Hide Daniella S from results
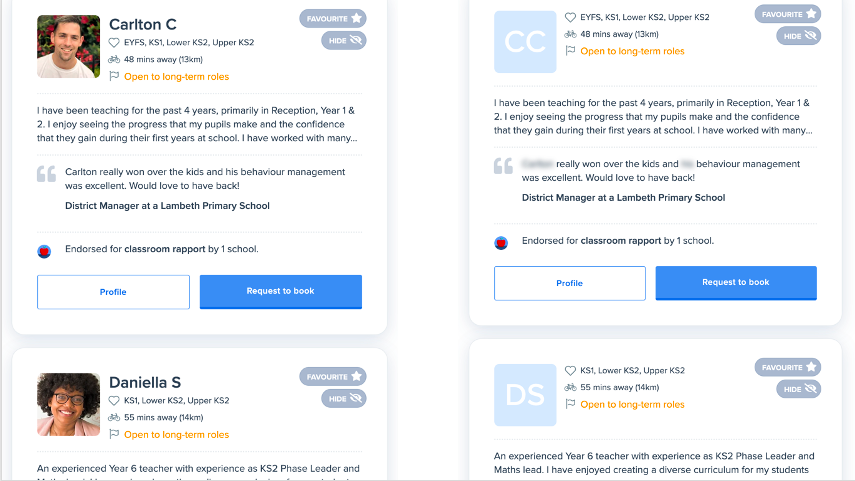Image resolution: width=855 pixels, height=481 pixels. 344,399
